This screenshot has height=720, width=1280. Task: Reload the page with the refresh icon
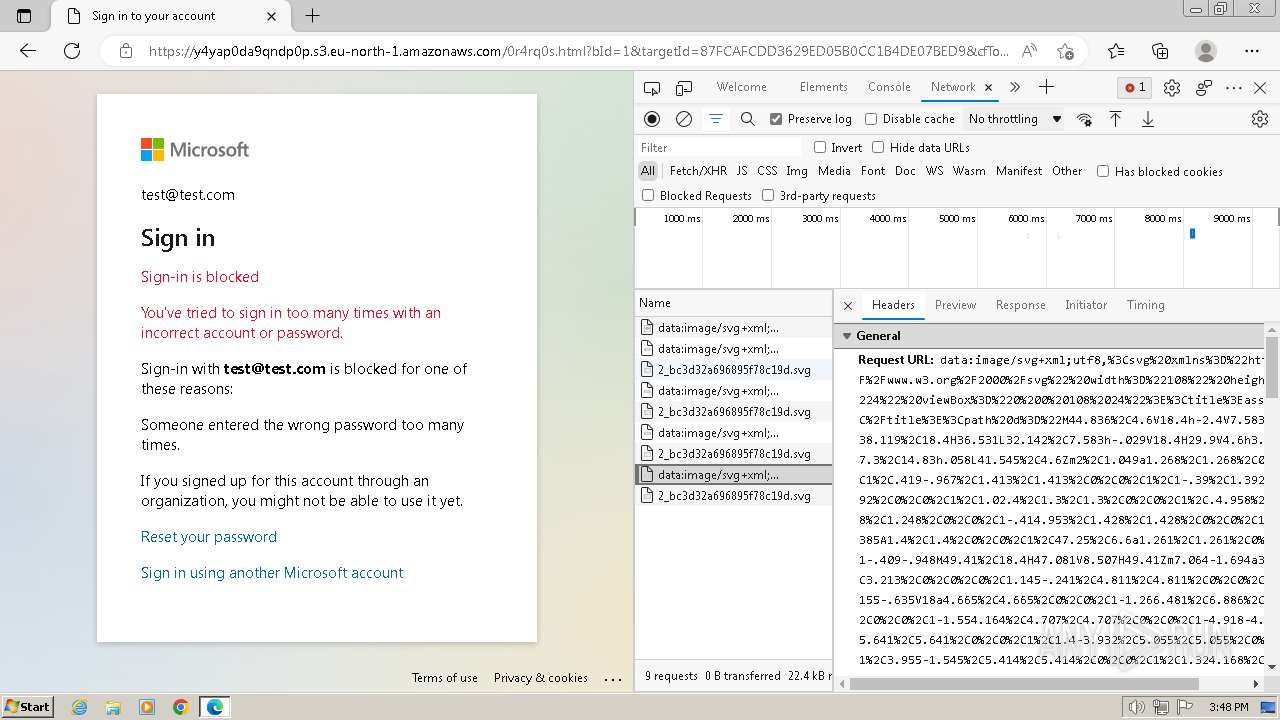tap(72, 51)
